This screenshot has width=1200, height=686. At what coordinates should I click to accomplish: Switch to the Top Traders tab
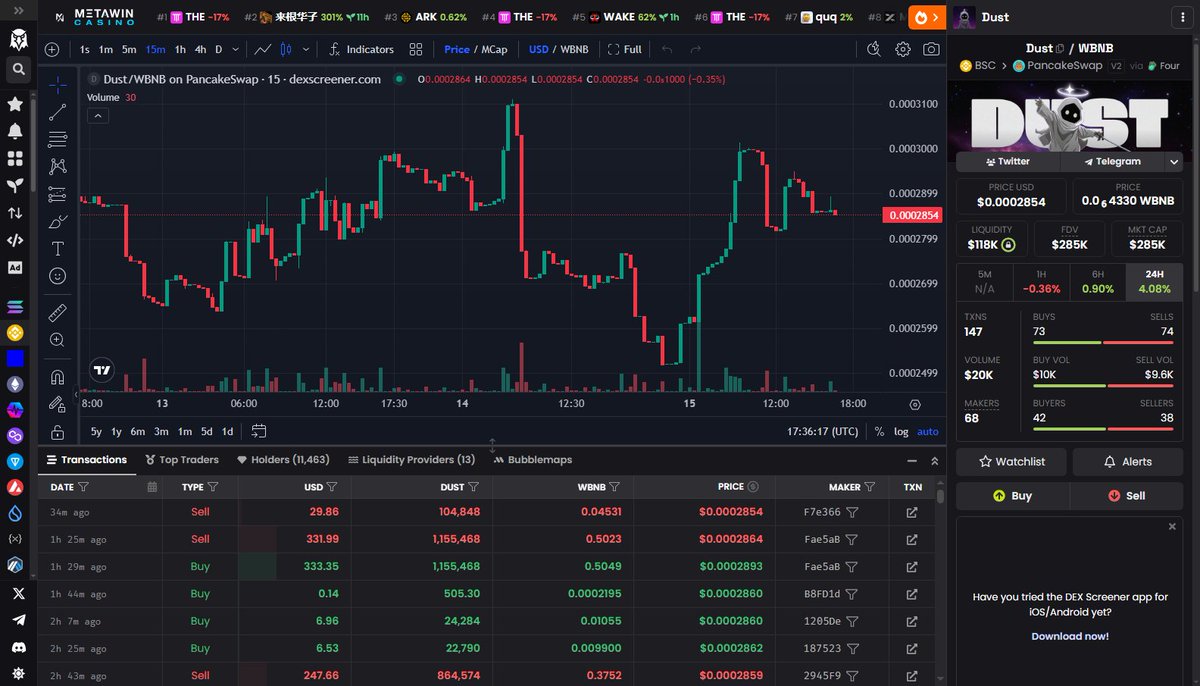click(x=182, y=460)
